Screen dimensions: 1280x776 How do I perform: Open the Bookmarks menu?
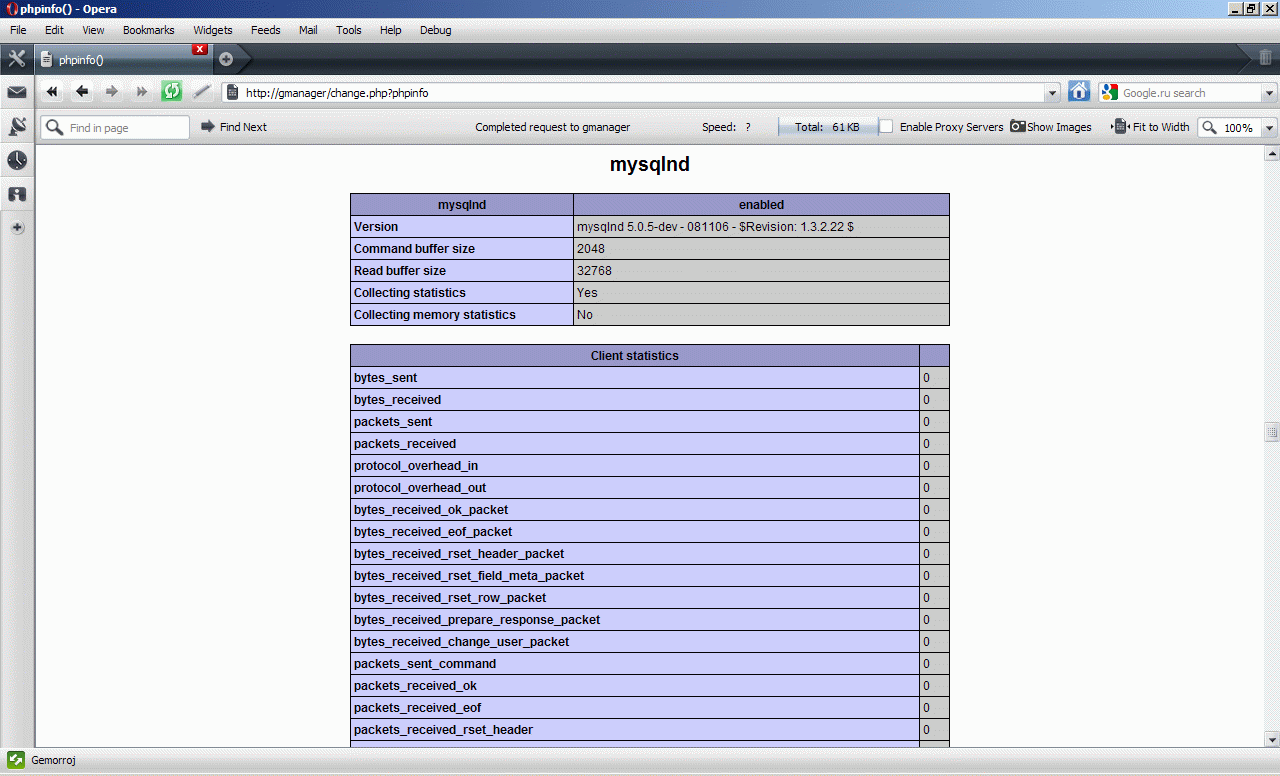[148, 30]
